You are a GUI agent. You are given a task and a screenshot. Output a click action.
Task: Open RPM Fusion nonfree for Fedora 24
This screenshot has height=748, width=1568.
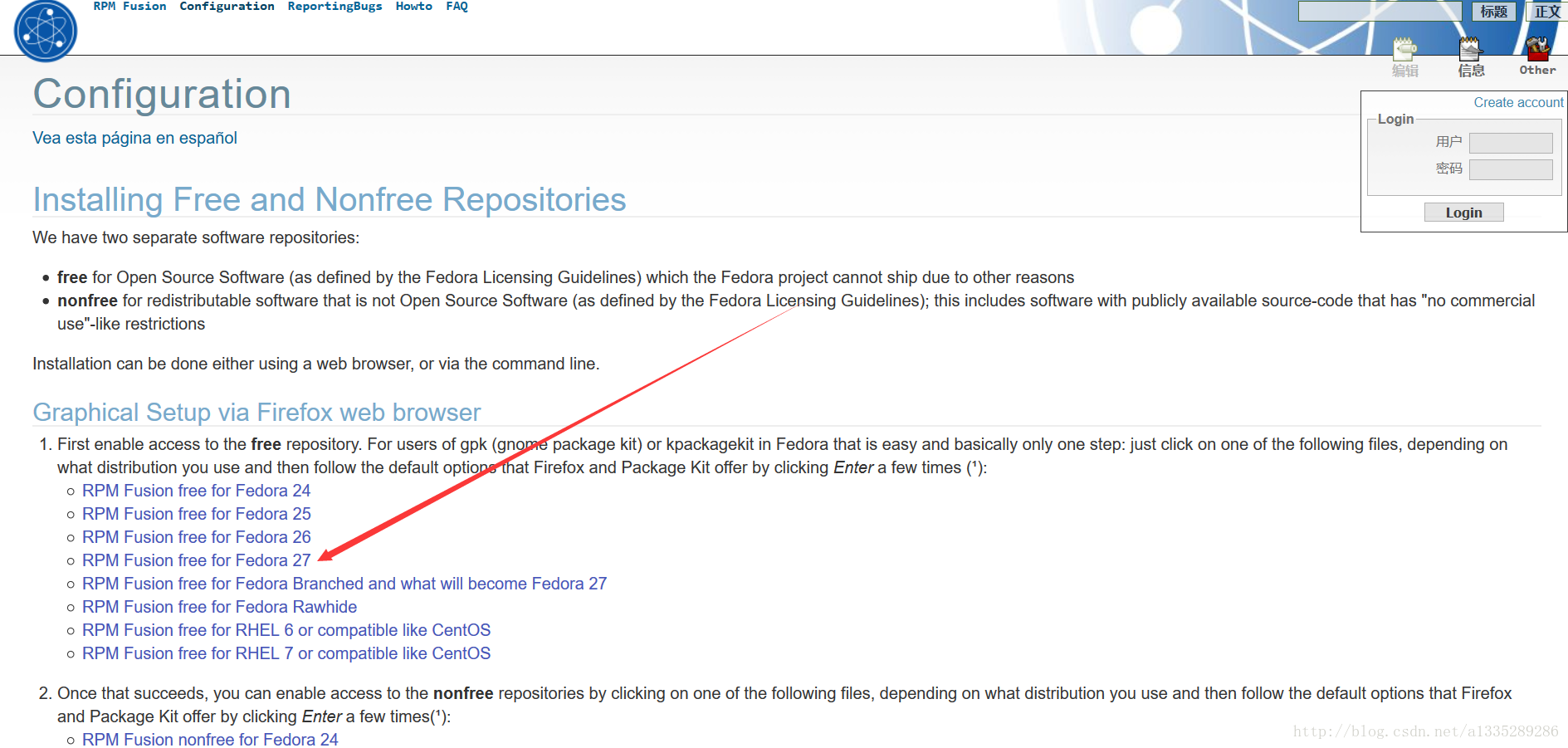click(x=210, y=739)
